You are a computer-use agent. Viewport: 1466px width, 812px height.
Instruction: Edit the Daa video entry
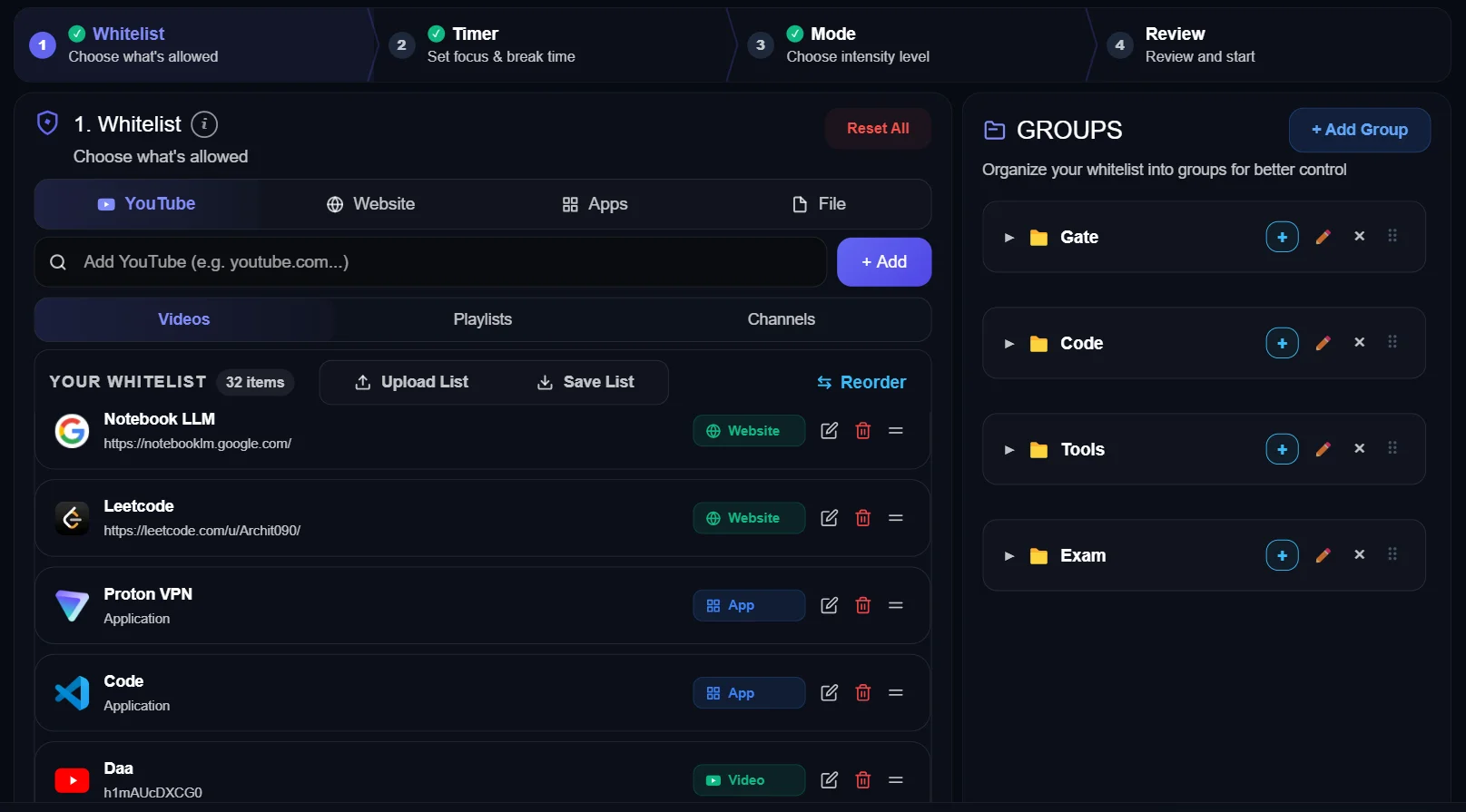pyautogui.click(x=830, y=780)
